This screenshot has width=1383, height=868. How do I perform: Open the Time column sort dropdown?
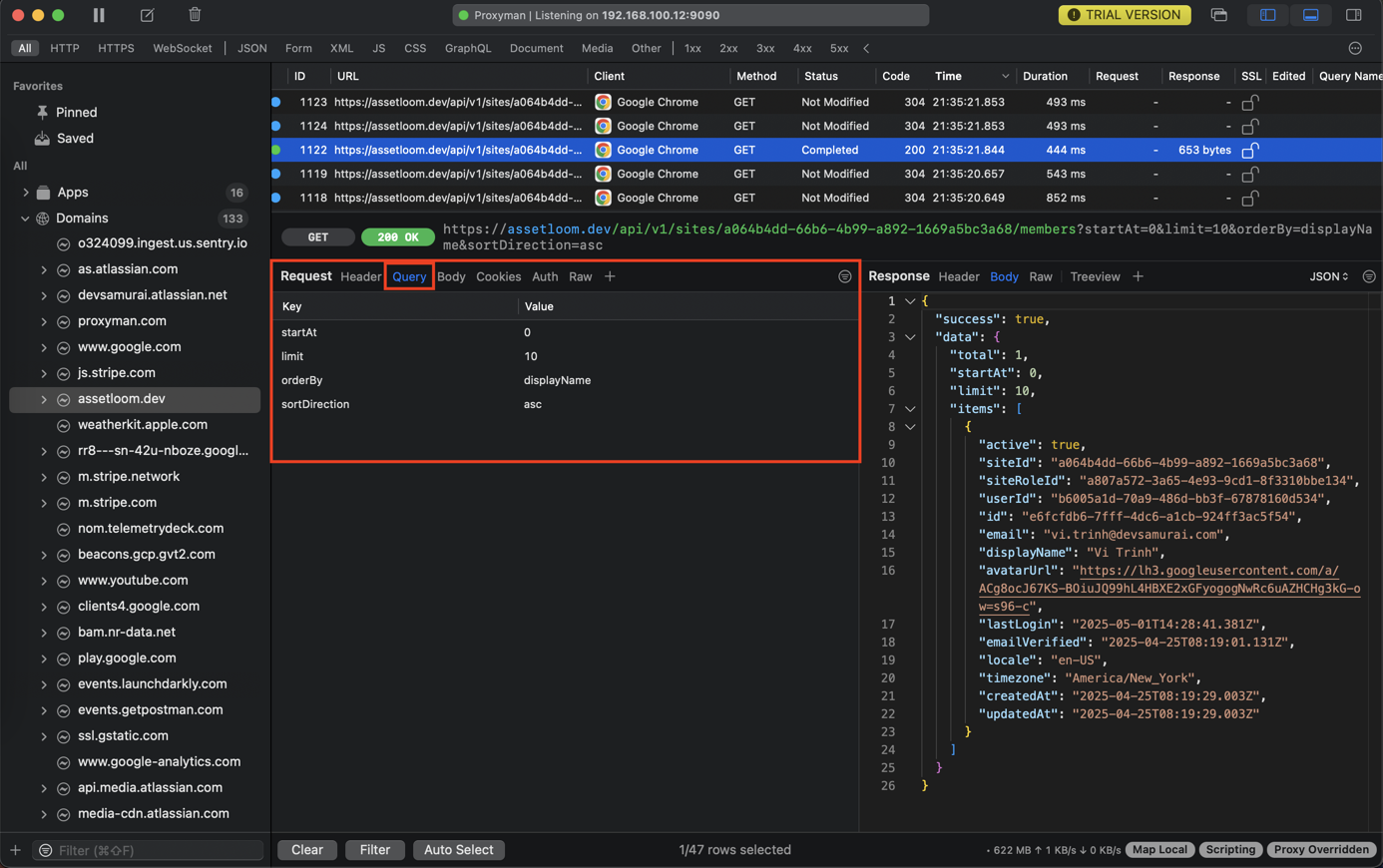(1005, 76)
